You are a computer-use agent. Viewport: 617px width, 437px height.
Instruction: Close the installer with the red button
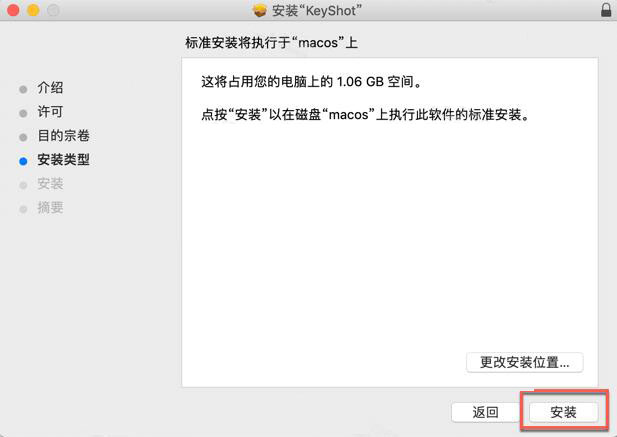(x=13, y=10)
